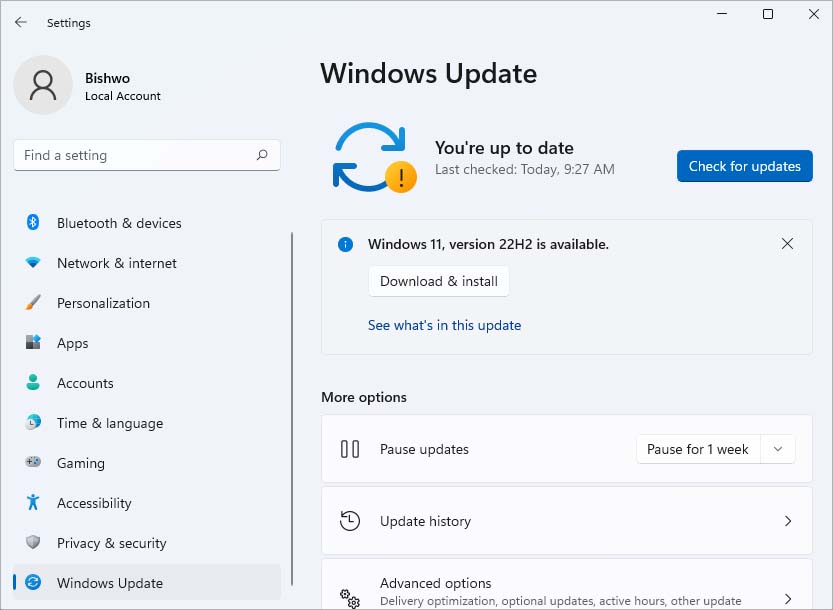This screenshot has width=833, height=610.
Task: Open the Time & language section
Action: 109,423
